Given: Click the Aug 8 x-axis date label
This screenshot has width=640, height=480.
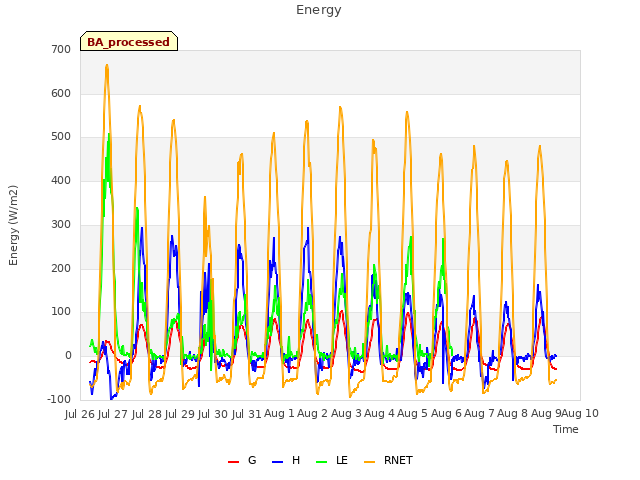Looking at the screenshot, I should click(513, 413).
